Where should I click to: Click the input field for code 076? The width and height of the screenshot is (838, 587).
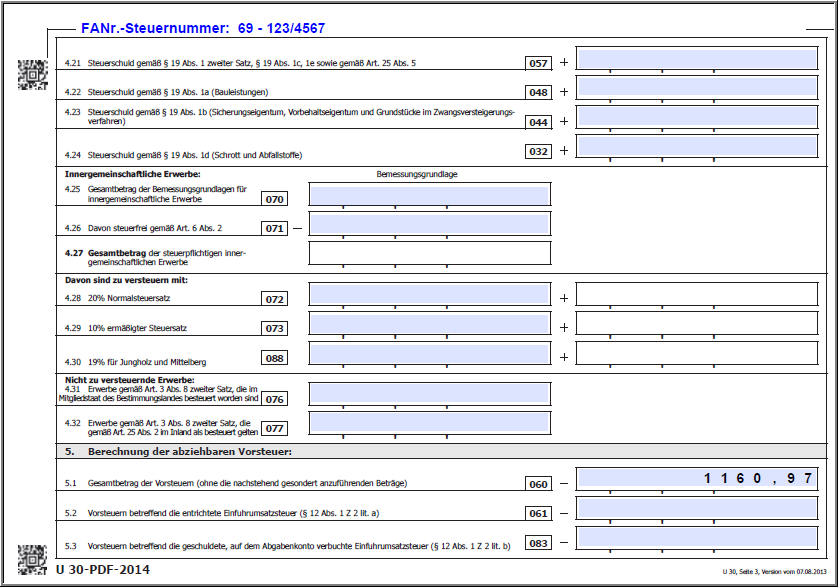(x=430, y=394)
